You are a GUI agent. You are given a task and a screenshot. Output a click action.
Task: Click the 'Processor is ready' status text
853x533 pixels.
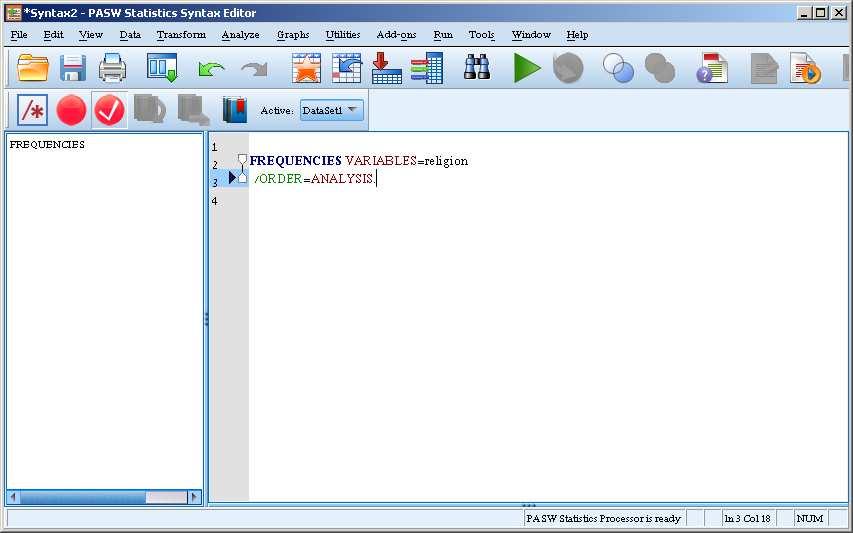tap(603, 519)
